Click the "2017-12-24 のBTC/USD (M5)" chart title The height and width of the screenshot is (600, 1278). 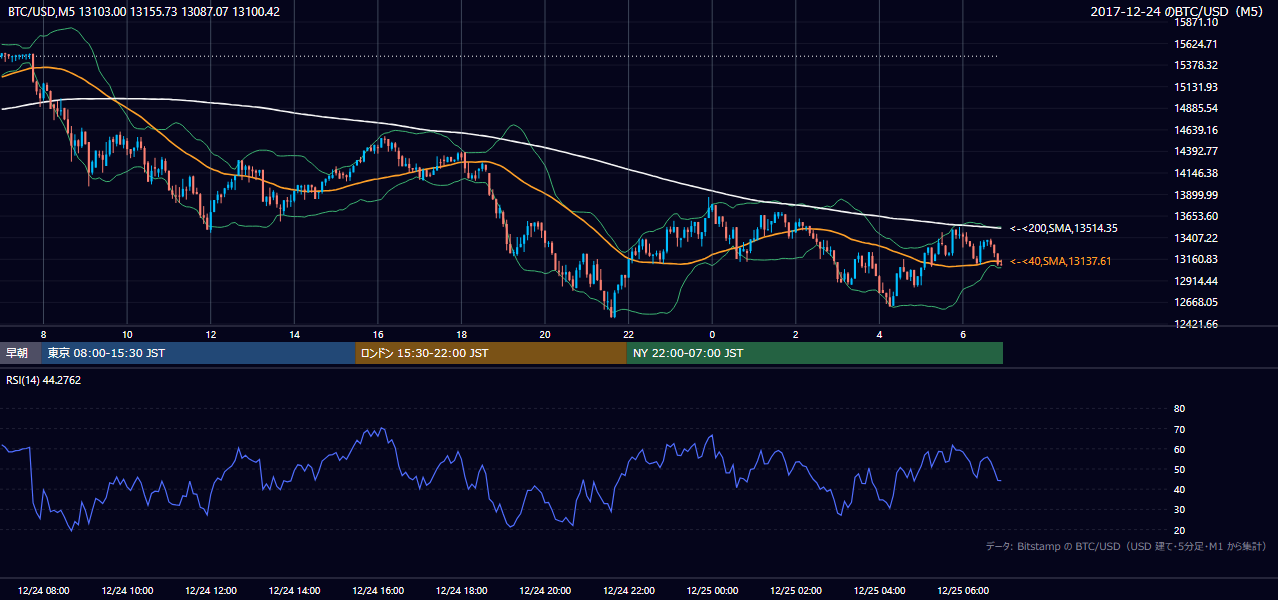click(x=1179, y=12)
